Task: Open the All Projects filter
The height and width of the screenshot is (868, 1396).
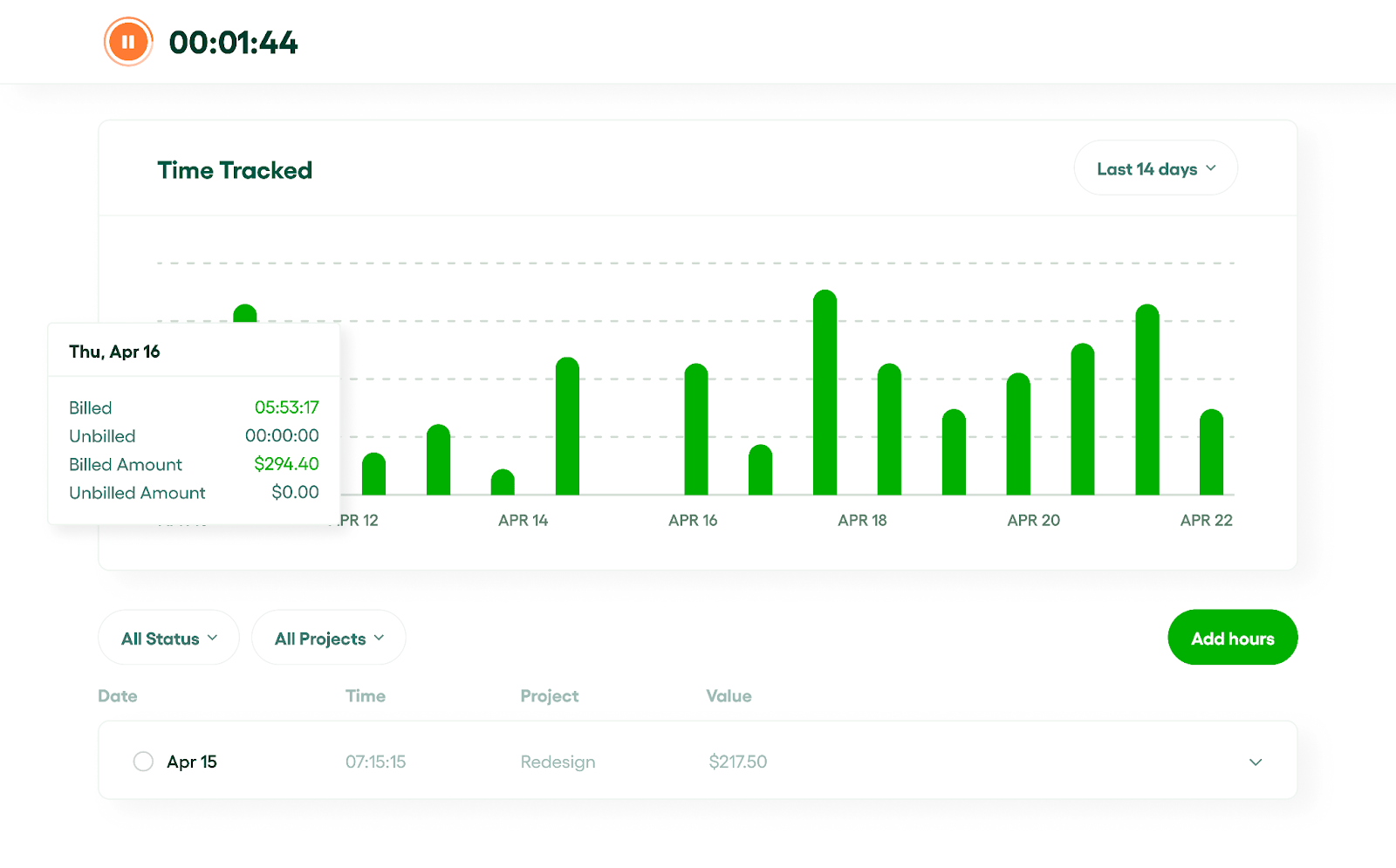Action: (328, 638)
